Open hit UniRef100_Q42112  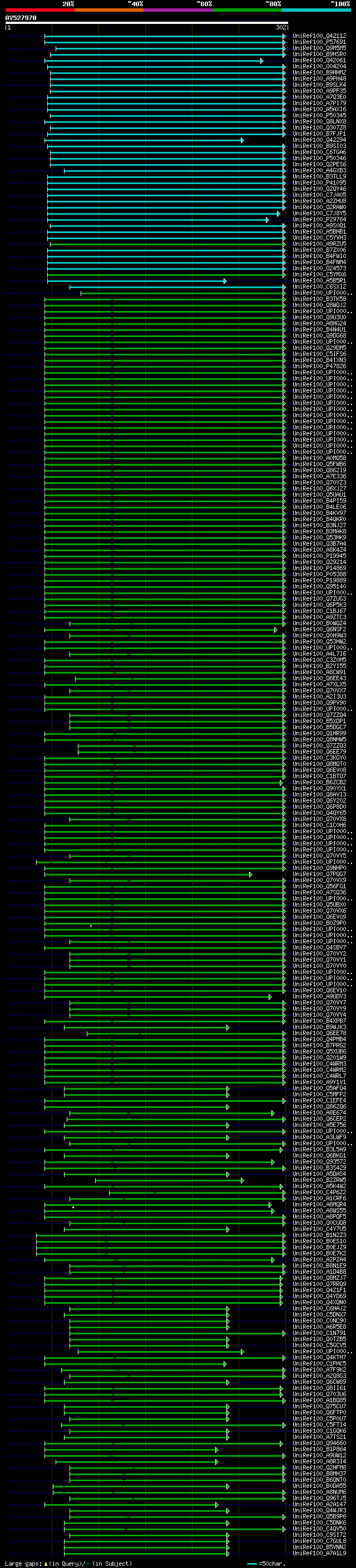pyautogui.click(x=319, y=36)
